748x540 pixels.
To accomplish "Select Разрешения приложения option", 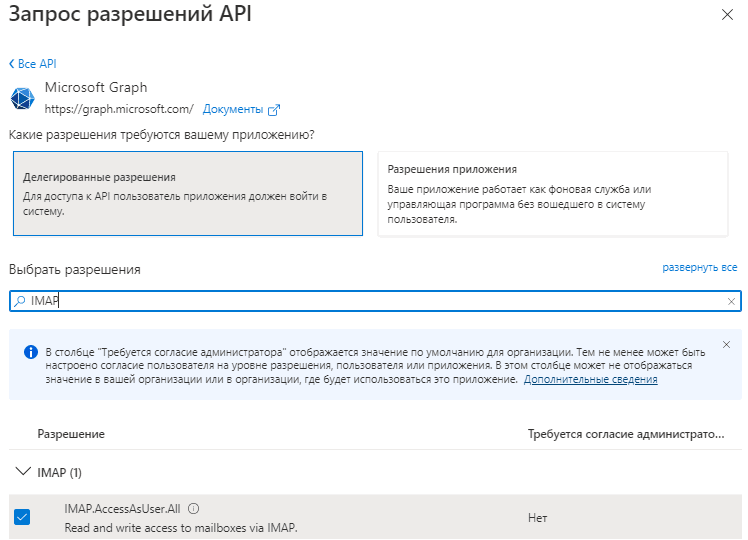I will (x=553, y=194).
